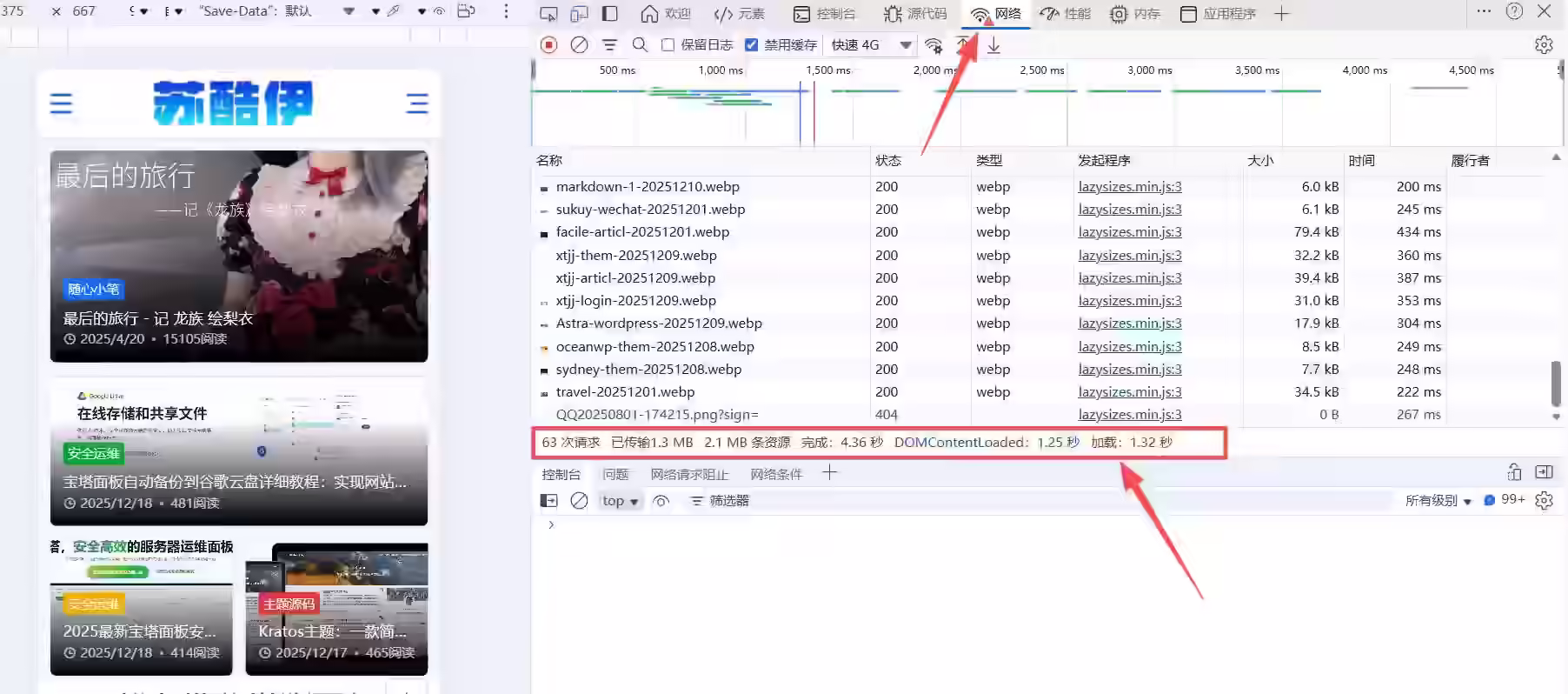Switch to the 欢迎 tab
The image size is (1568, 694).
click(x=666, y=14)
